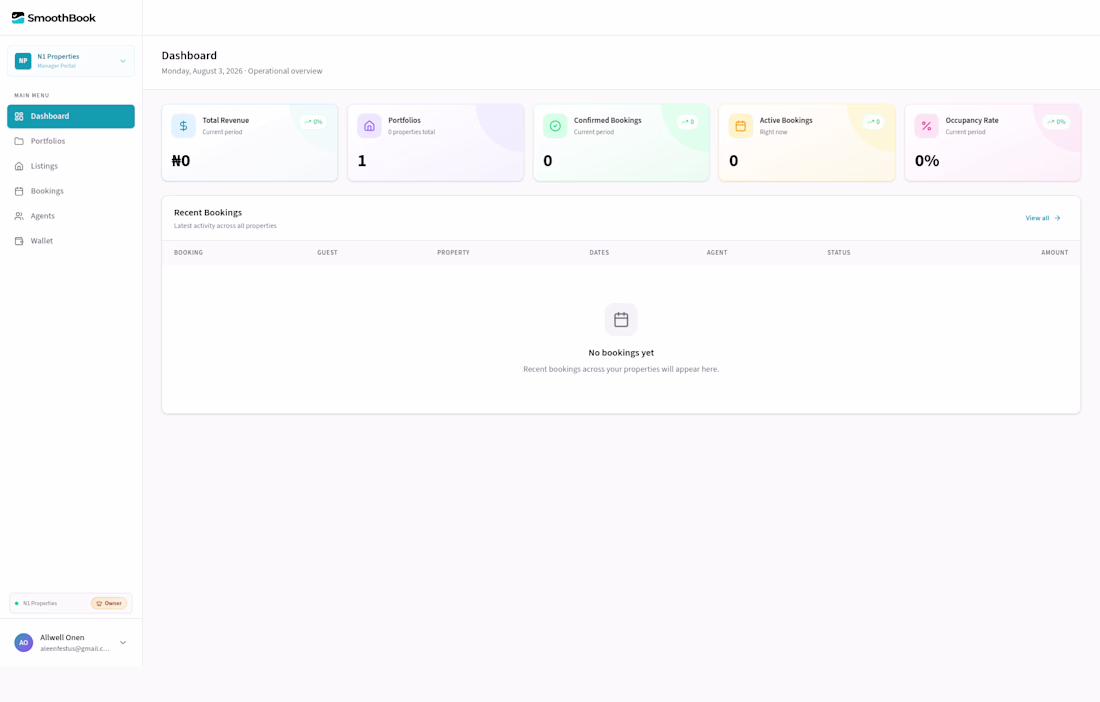Screen dimensions: 1100x702
Task: Click the Total Revenue dollar icon
Action: point(183,126)
